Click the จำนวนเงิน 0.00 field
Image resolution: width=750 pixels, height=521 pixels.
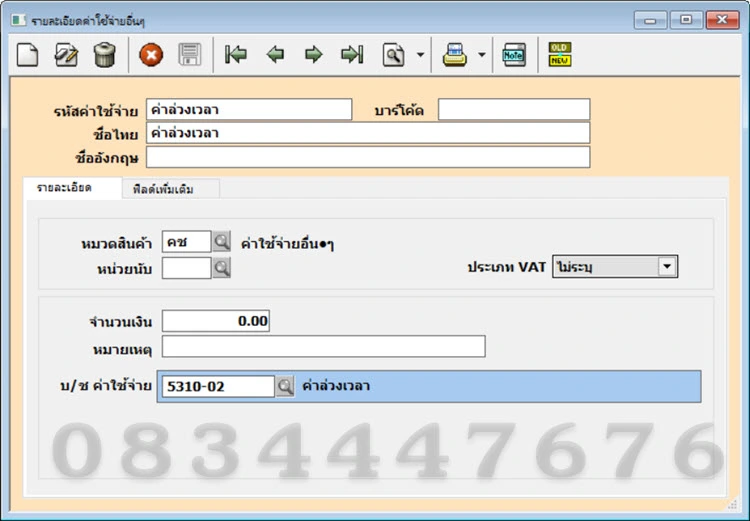216,321
